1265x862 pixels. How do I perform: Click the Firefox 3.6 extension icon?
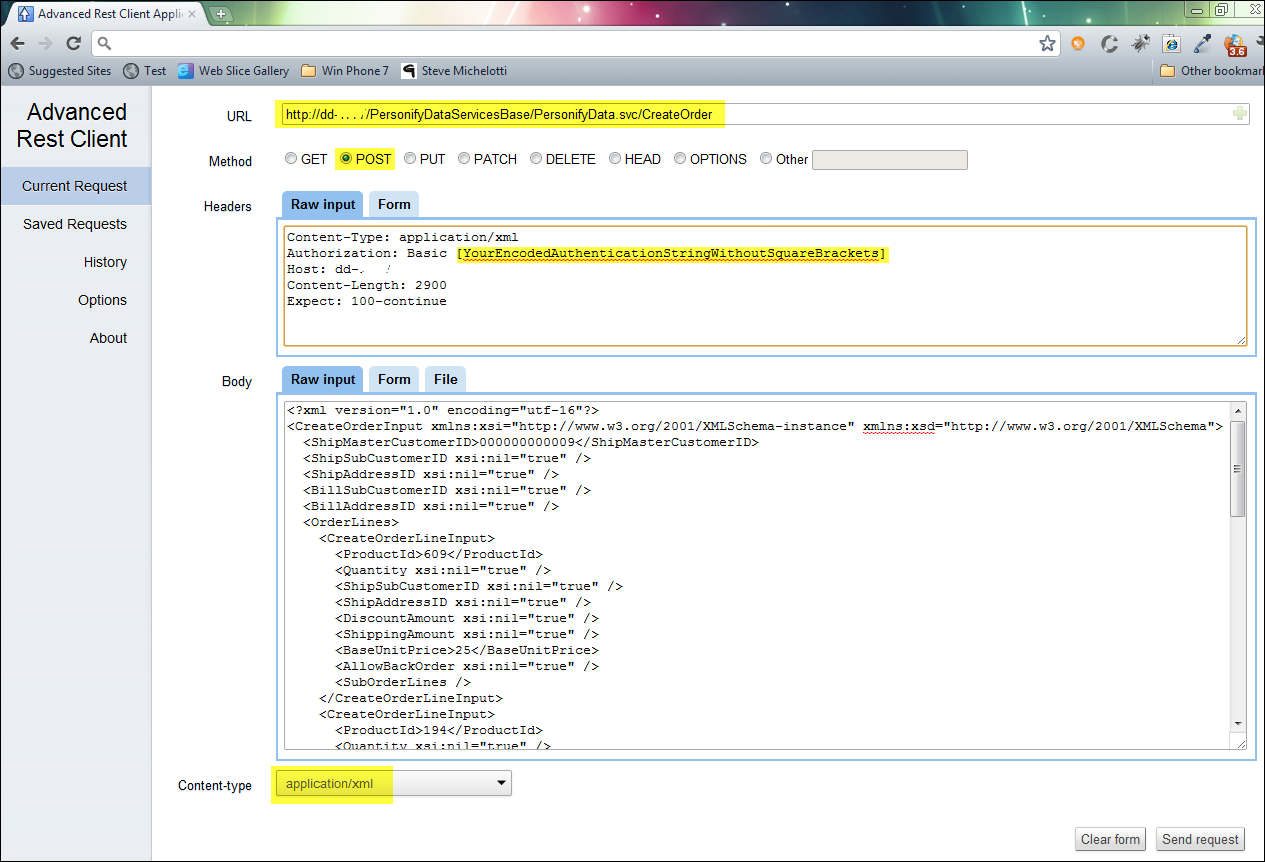[x=1236, y=45]
